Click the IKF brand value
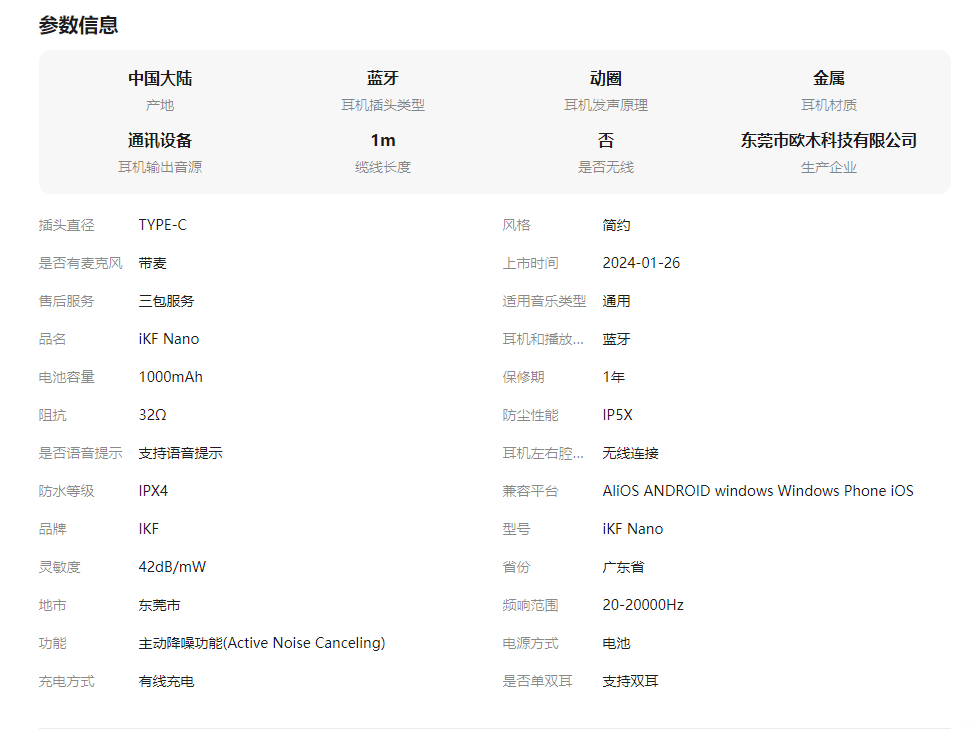 click(x=148, y=529)
